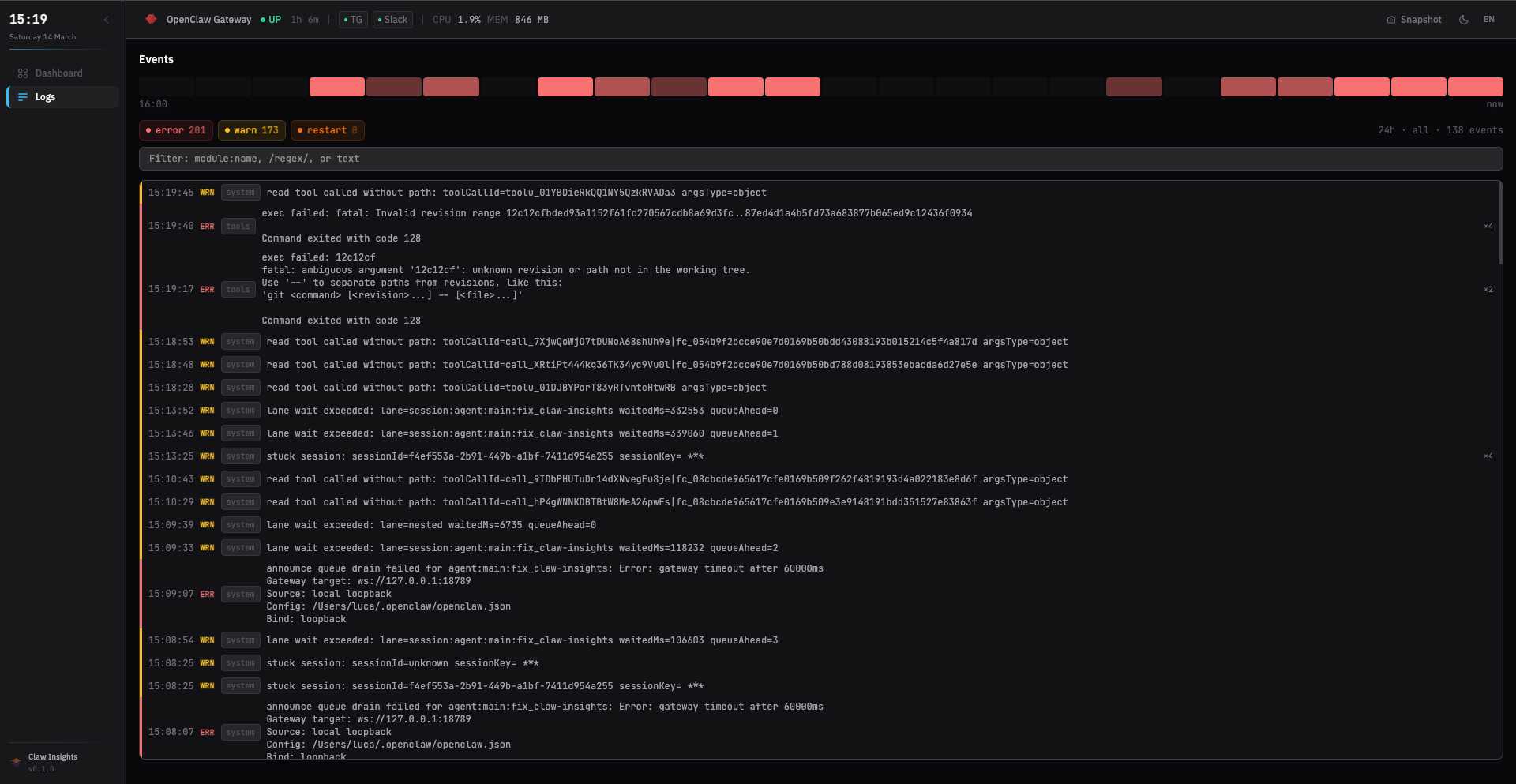Image resolution: width=1516 pixels, height=784 pixels.
Task: Select the Logs list icon in the sidebar
Action: tap(23, 97)
